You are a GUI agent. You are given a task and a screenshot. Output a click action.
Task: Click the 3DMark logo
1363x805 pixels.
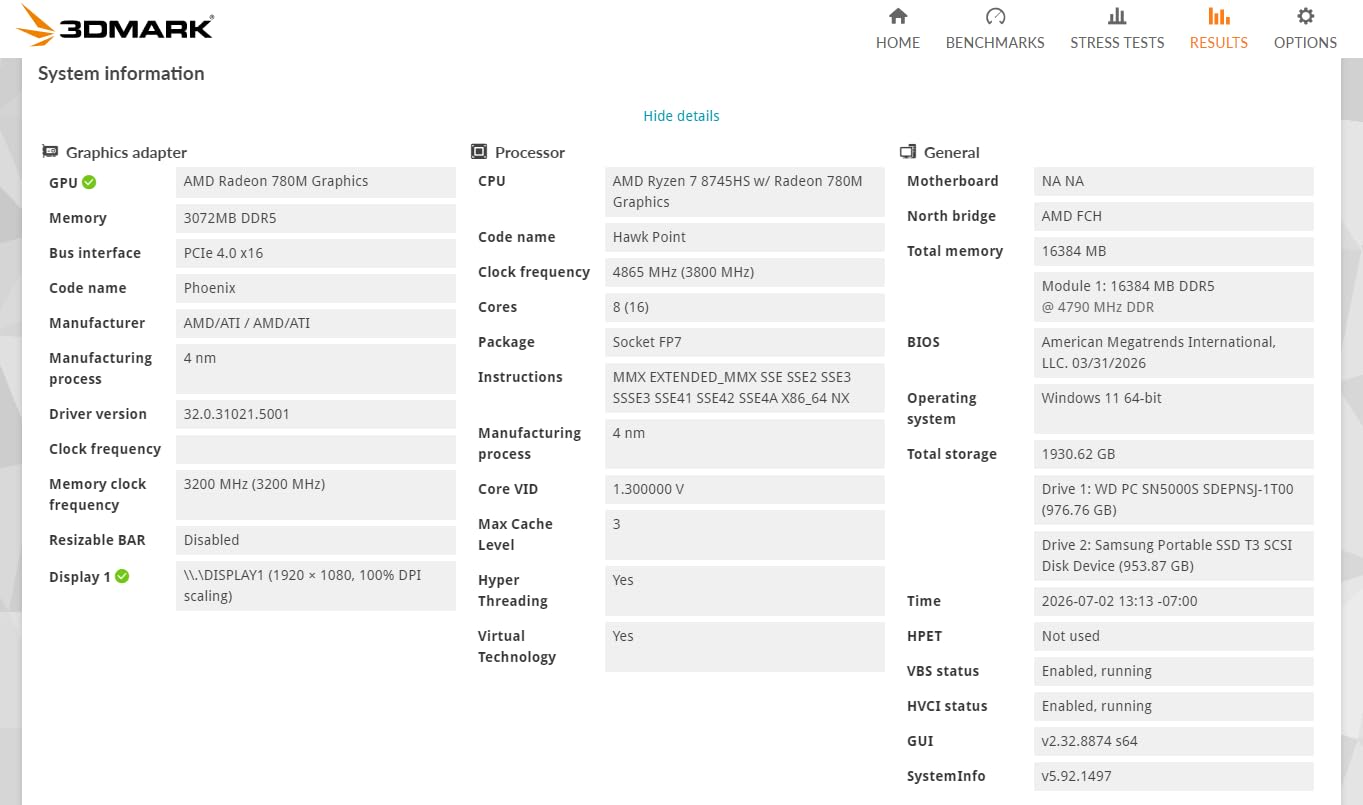click(116, 26)
